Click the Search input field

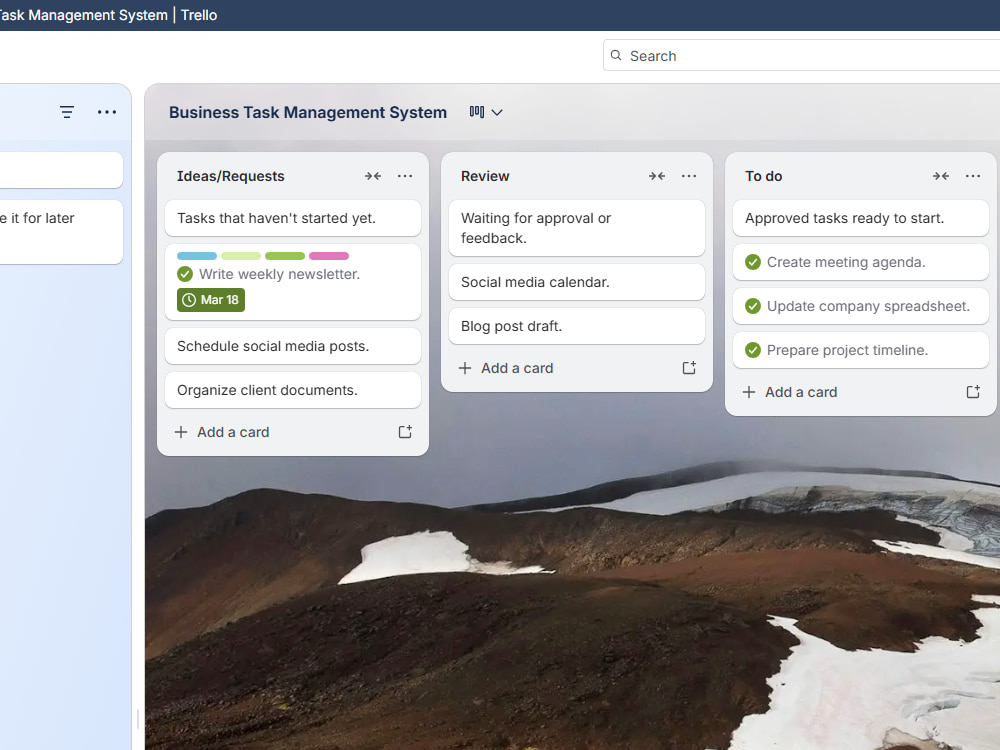tap(802, 55)
